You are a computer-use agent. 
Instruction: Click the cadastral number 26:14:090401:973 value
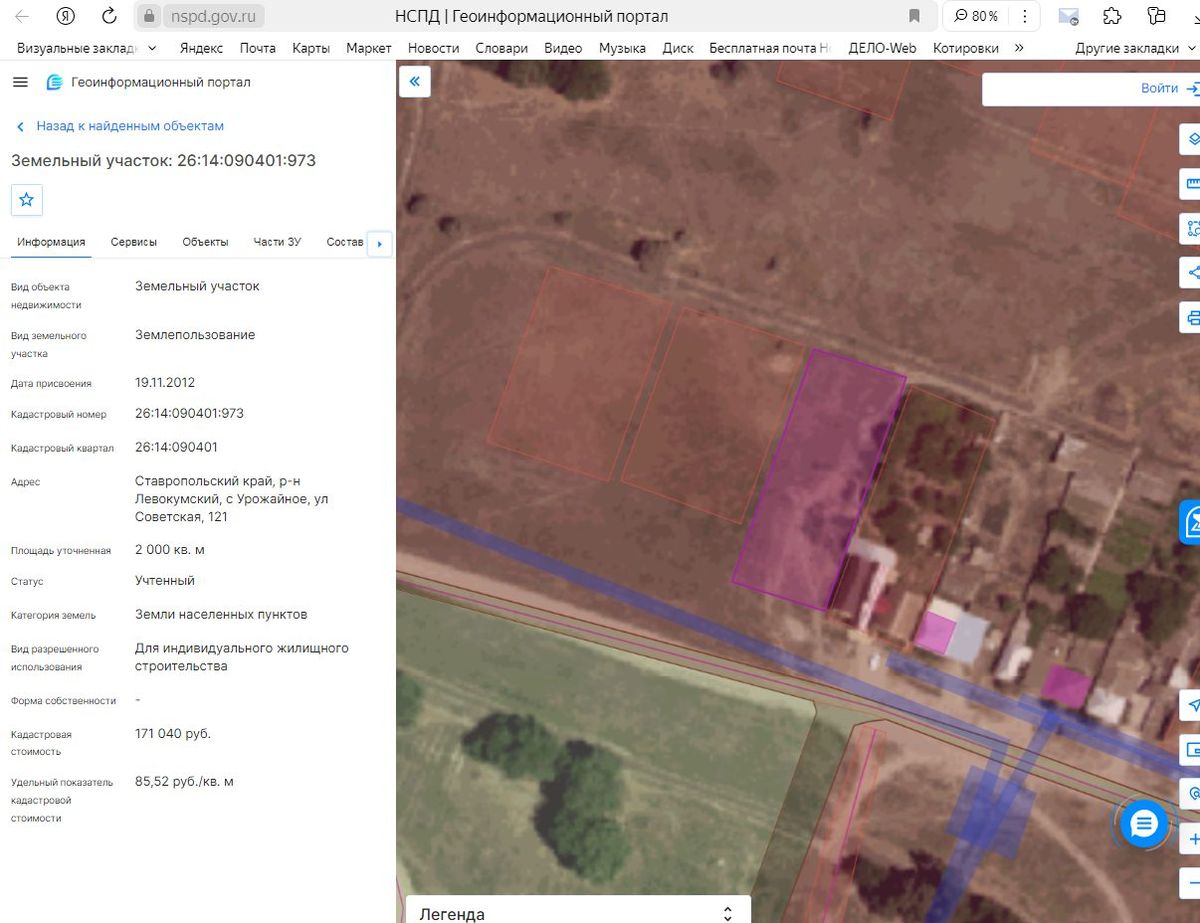pos(189,413)
